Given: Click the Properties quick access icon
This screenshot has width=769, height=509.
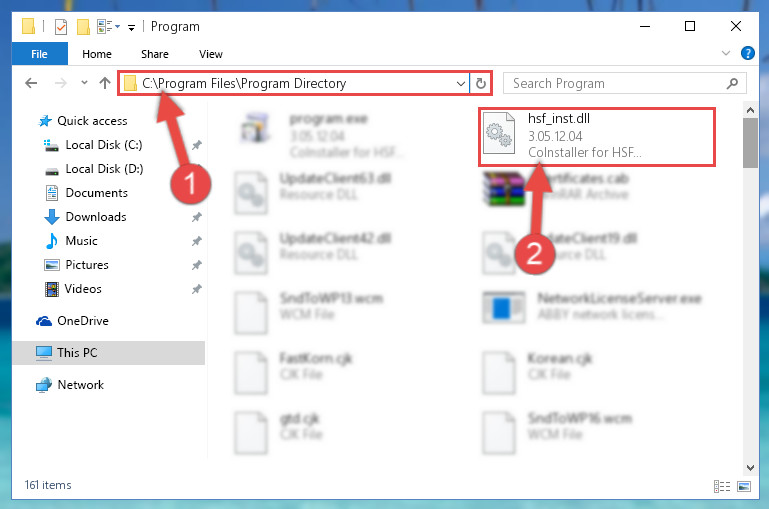Looking at the screenshot, I should click(x=61, y=26).
